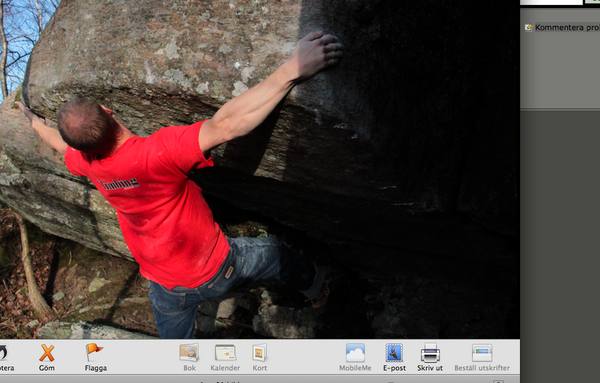This screenshot has width=600, height=383.
Task: Click the 'Skriv ut' text label
Action: coord(430,368)
